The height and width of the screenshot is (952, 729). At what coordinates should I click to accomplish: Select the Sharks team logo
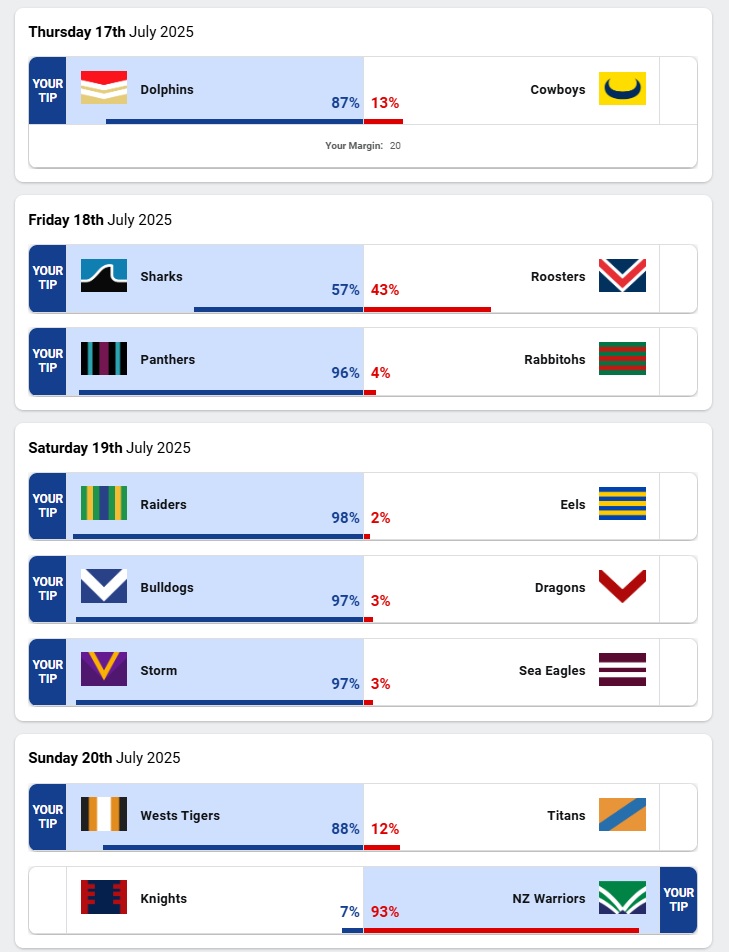[x=104, y=275]
